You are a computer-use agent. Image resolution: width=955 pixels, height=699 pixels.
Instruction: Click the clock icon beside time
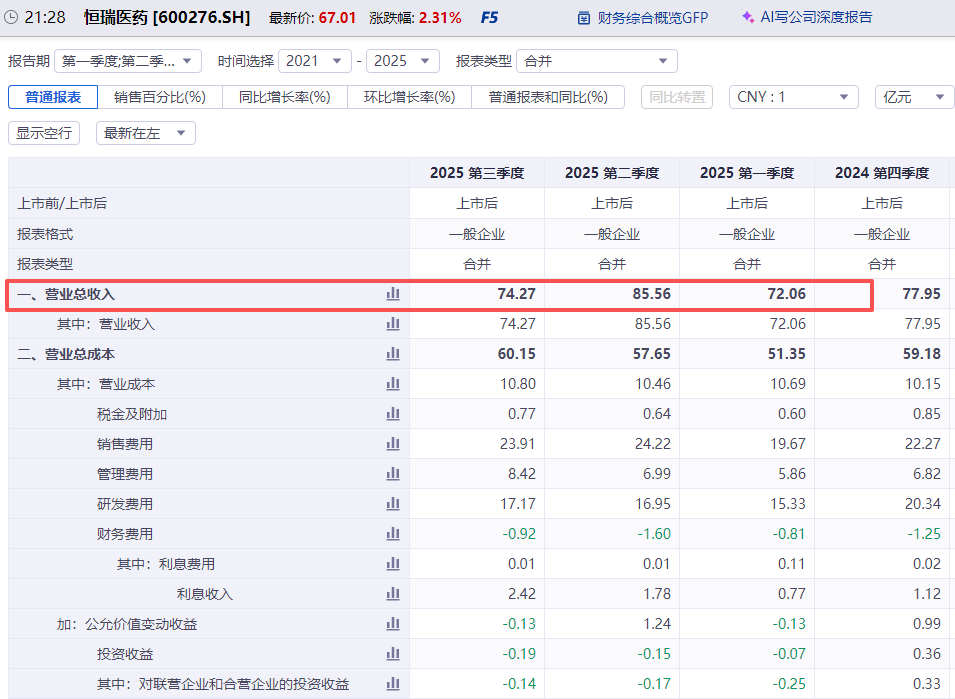click(x=11, y=17)
